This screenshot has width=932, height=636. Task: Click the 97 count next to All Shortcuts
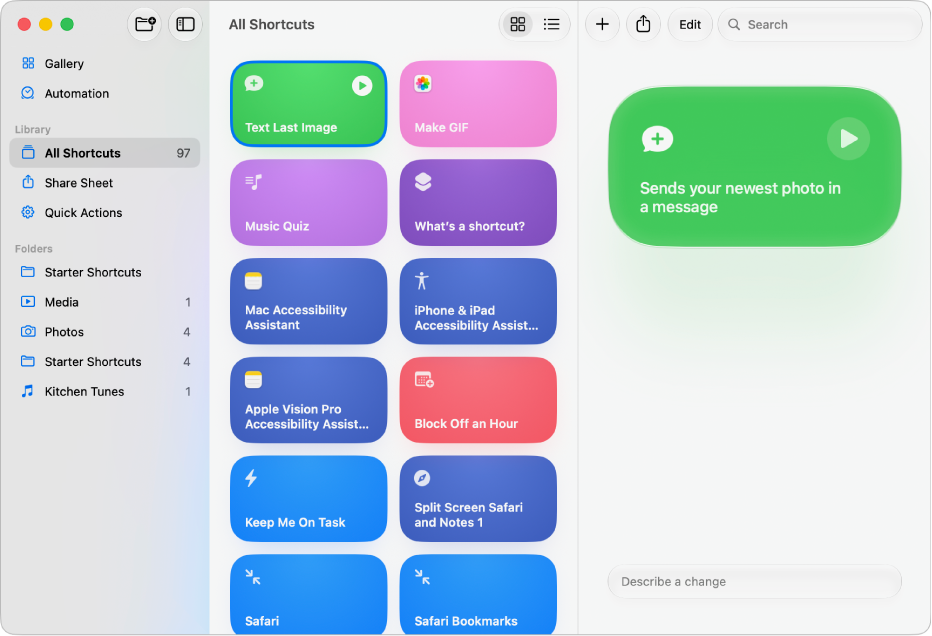coord(183,153)
